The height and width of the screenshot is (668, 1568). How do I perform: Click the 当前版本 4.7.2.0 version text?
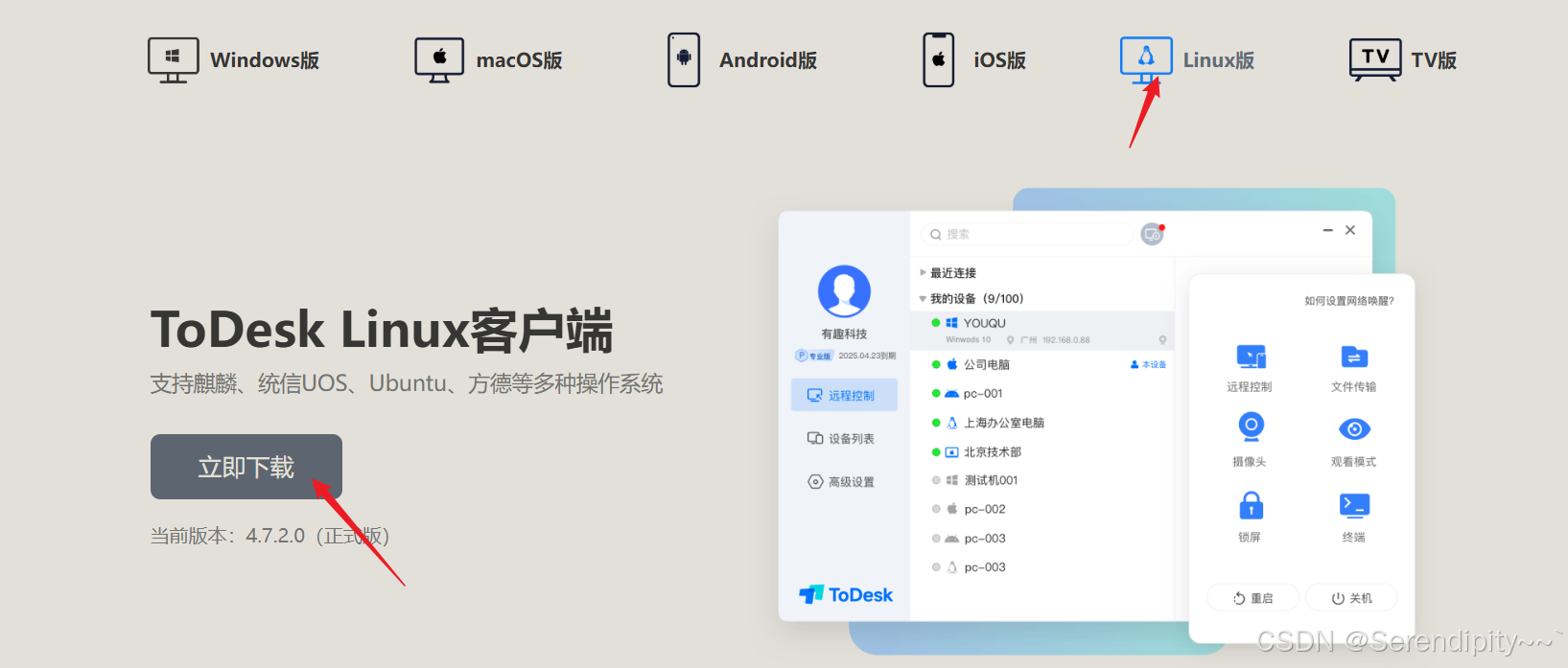pyautogui.click(x=269, y=536)
